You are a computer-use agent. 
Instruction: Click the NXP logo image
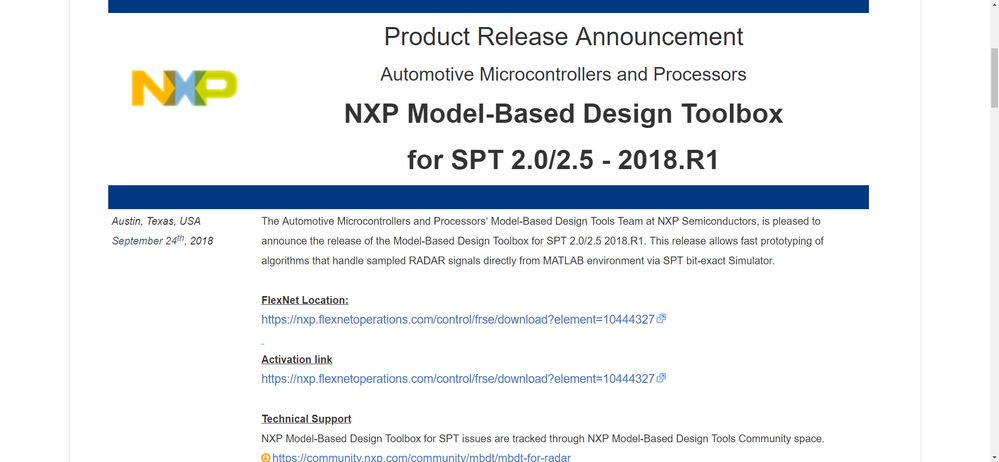point(184,88)
